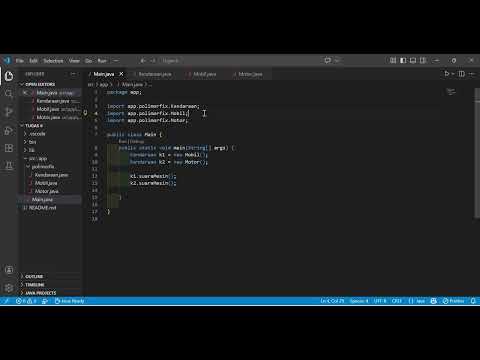Image resolution: width=480 pixels, height=360 pixels.
Task: Click the remote window icon in status bar
Action: pos(6,301)
